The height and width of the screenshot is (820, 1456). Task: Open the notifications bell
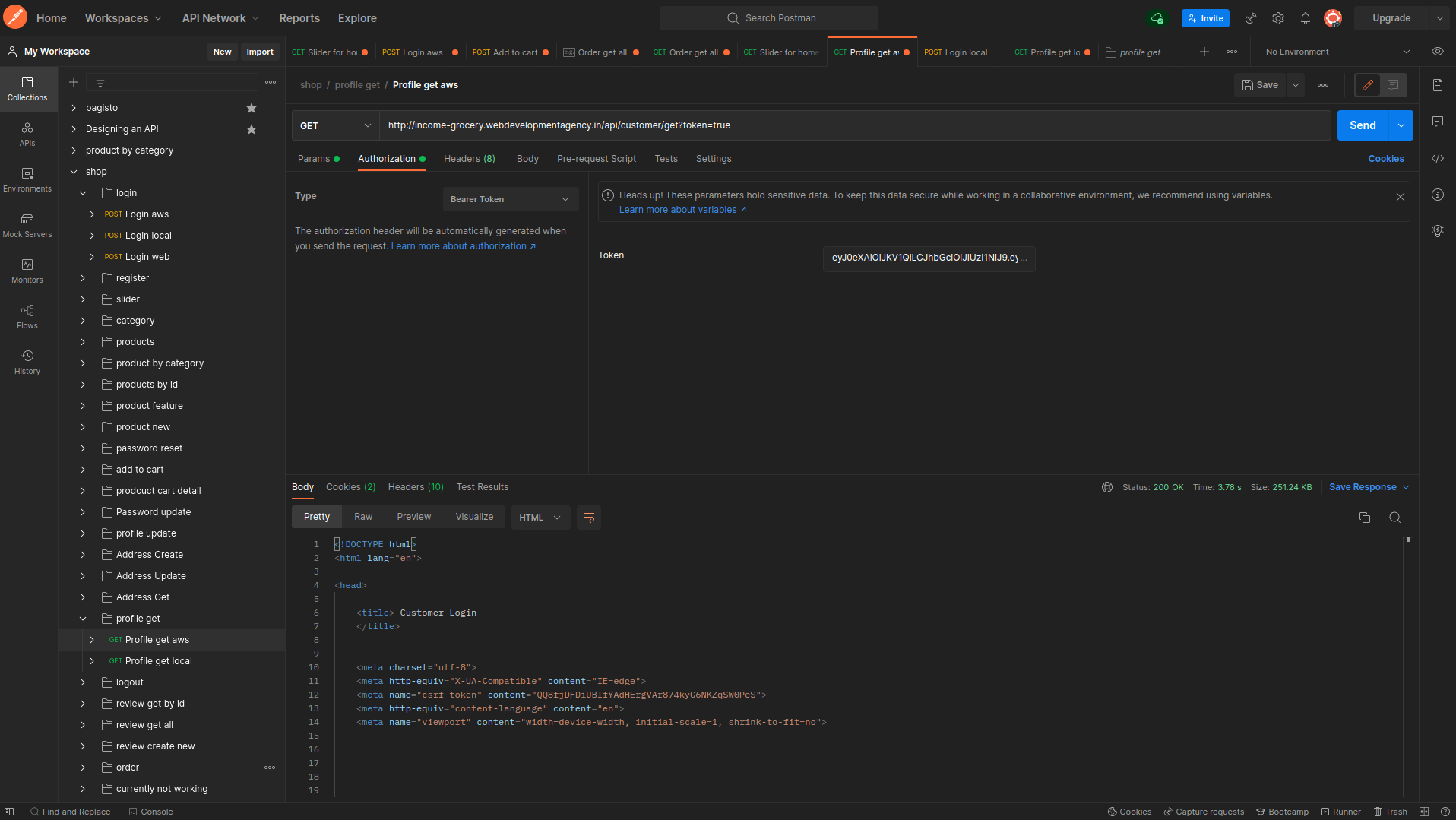(x=1306, y=18)
